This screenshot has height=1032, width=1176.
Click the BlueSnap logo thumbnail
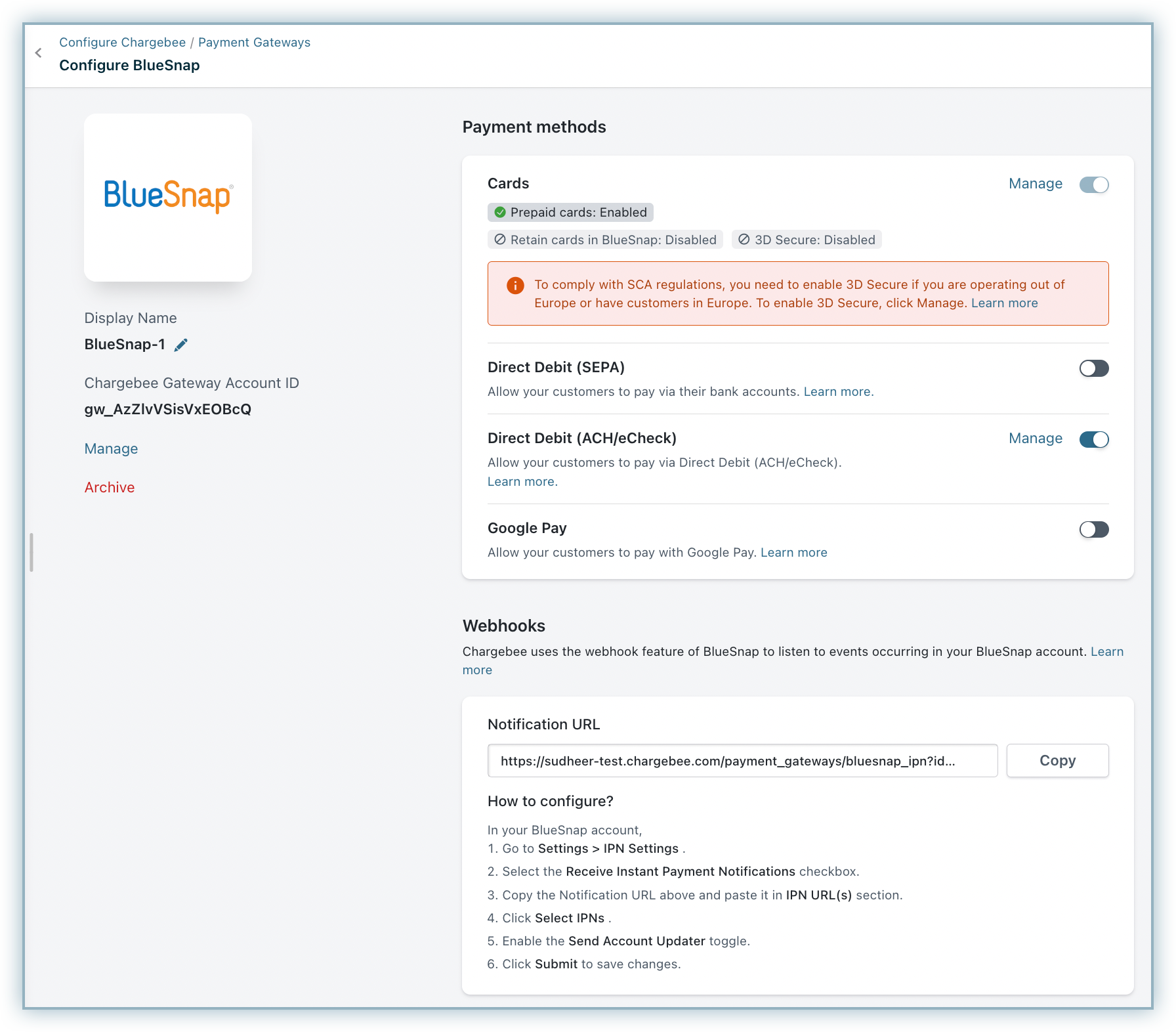point(168,197)
